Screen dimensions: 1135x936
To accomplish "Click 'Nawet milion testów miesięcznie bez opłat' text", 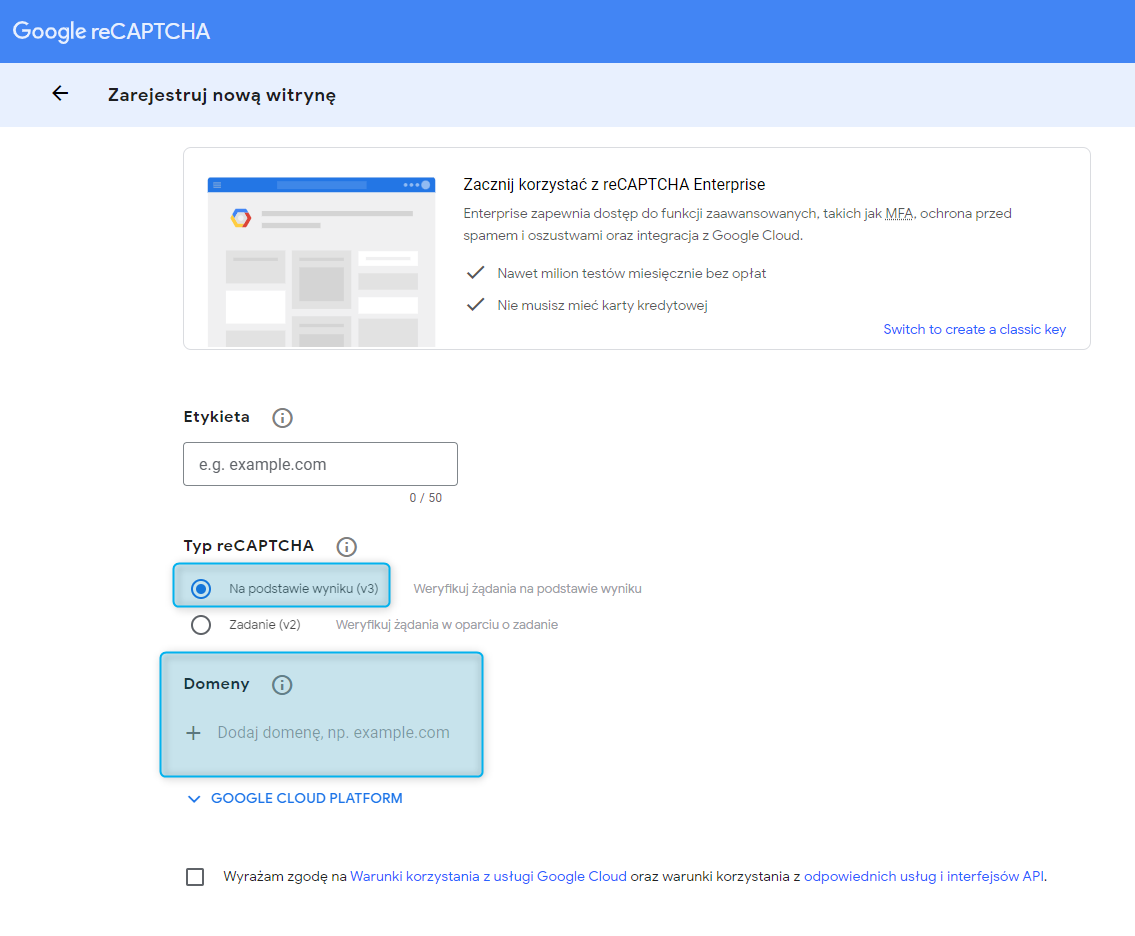I will pos(631,274).
